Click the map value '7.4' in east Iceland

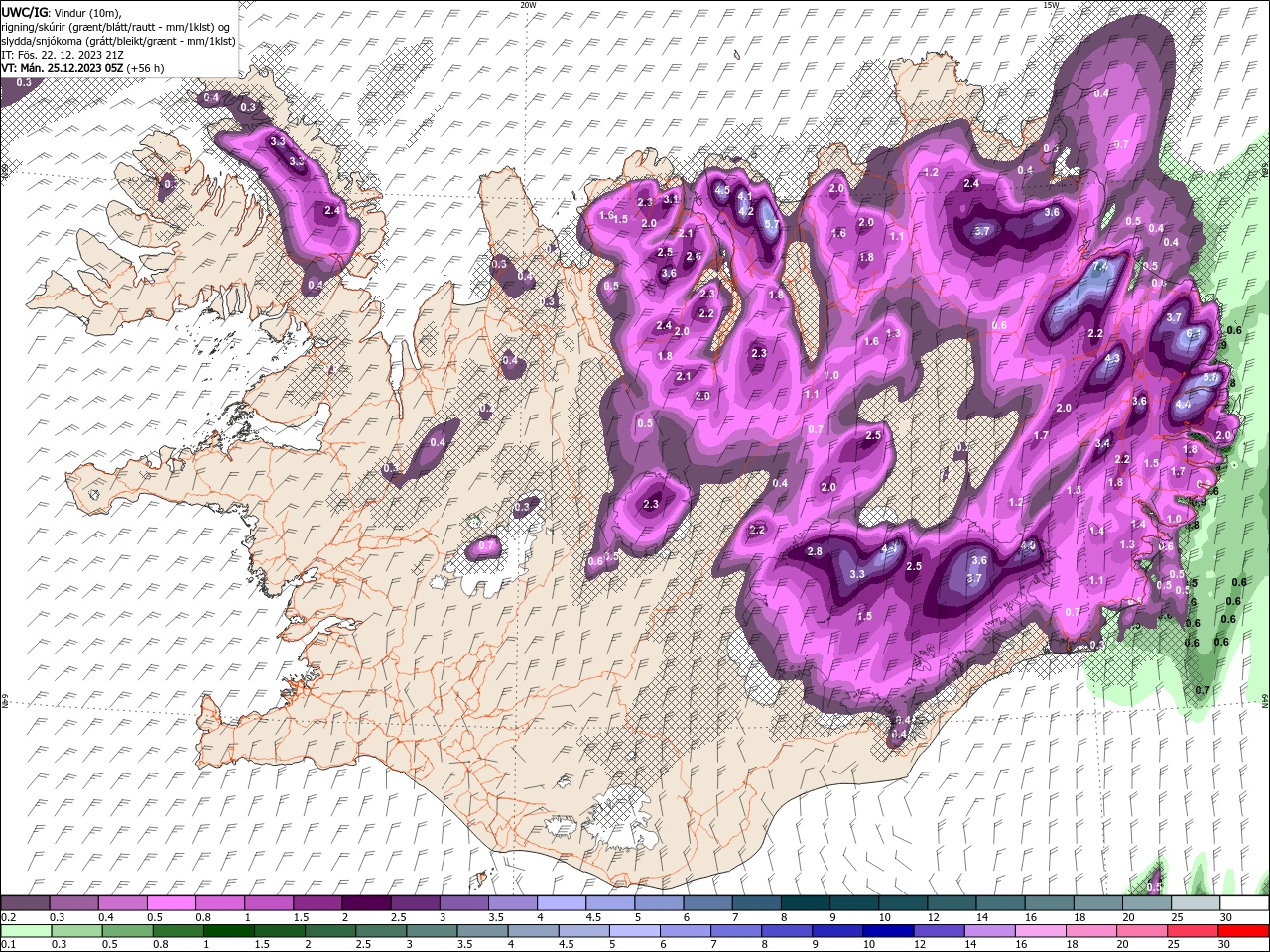pos(1099,268)
